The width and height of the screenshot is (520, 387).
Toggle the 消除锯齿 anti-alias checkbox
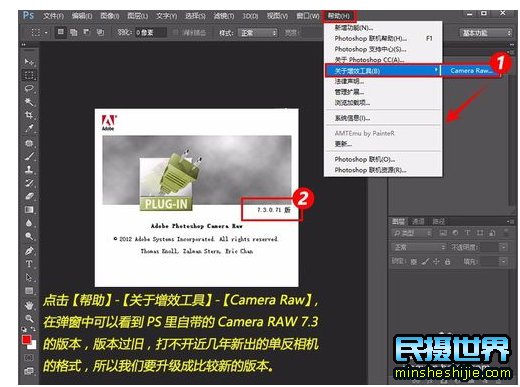coord(175,33)
